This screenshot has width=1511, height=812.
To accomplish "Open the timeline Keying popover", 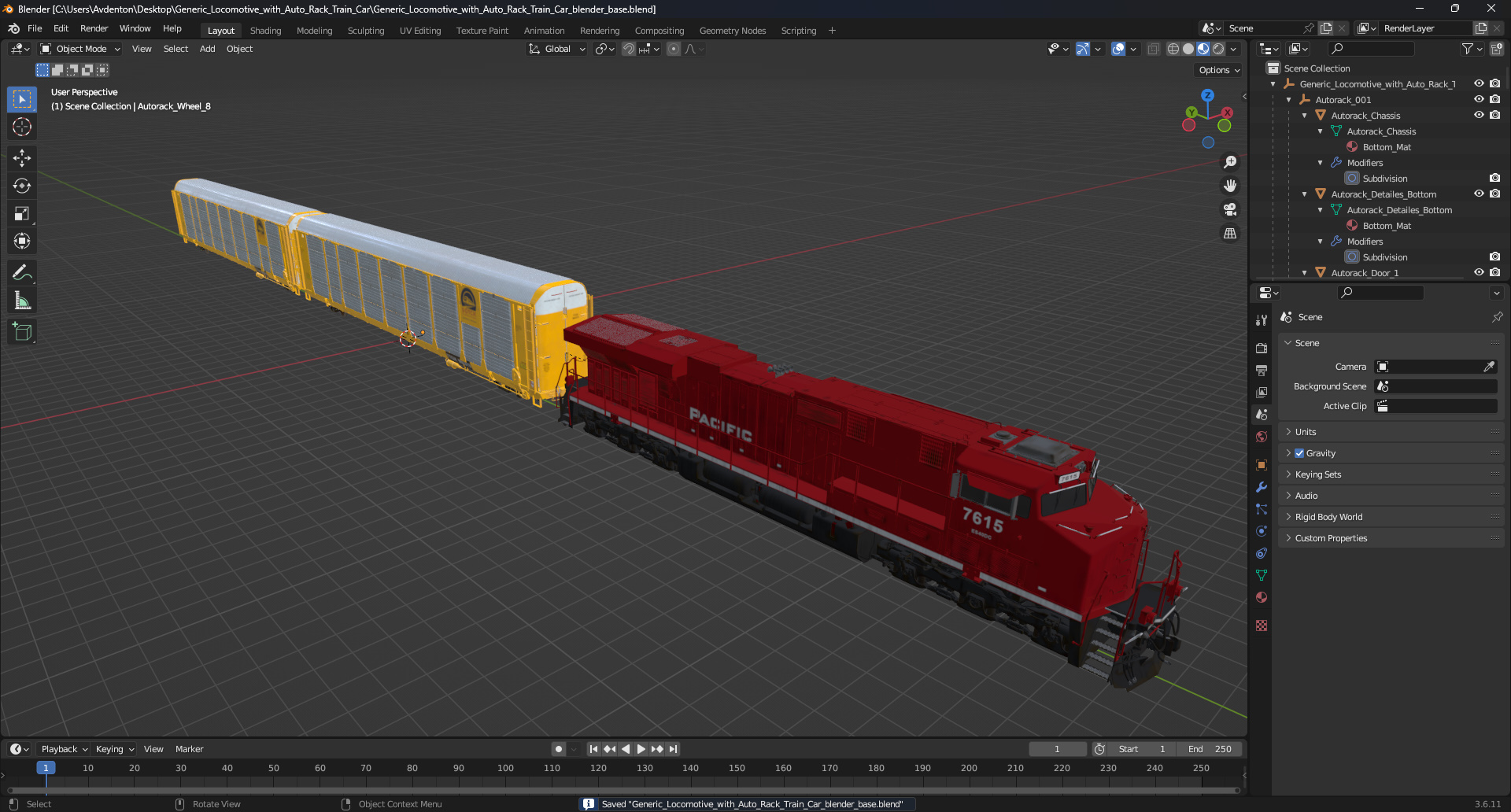I will [x=115, y=749].
